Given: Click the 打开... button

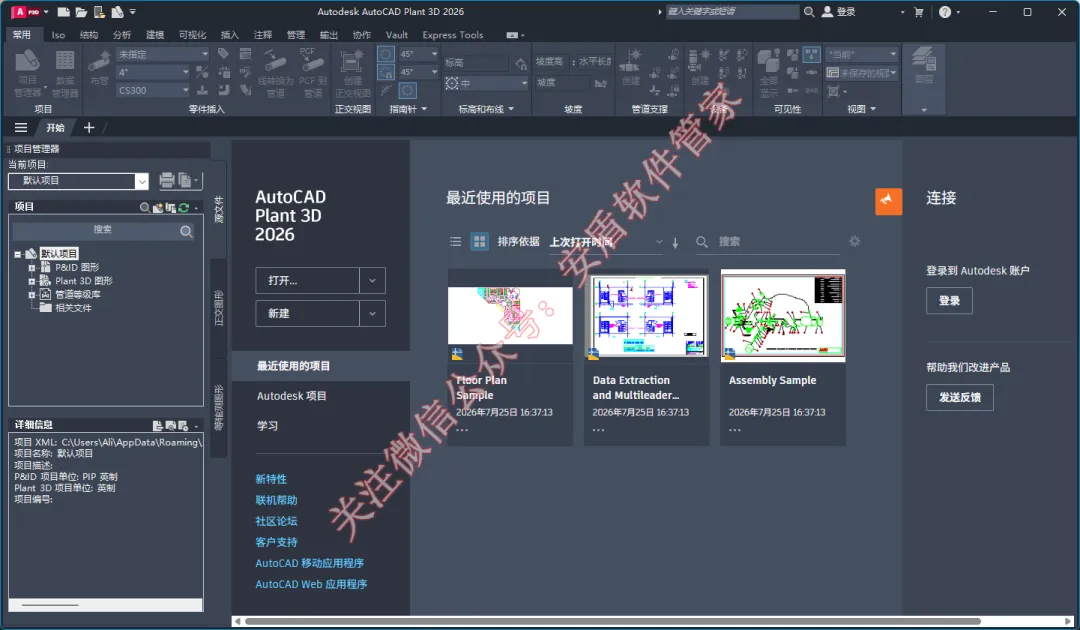Looking at the screenshot, I should [307, 280].
